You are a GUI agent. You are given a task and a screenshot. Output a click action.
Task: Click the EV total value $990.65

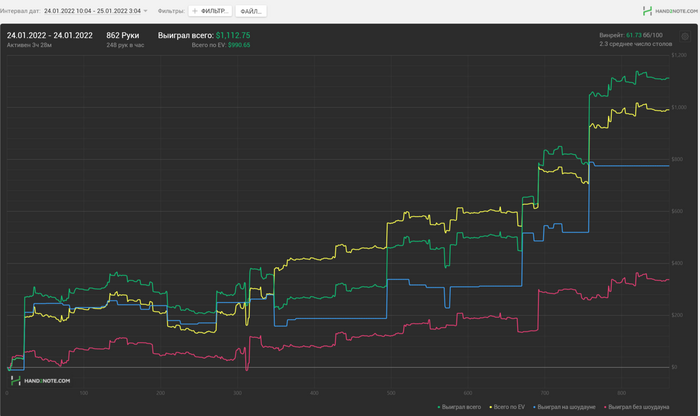coord(239,45)
